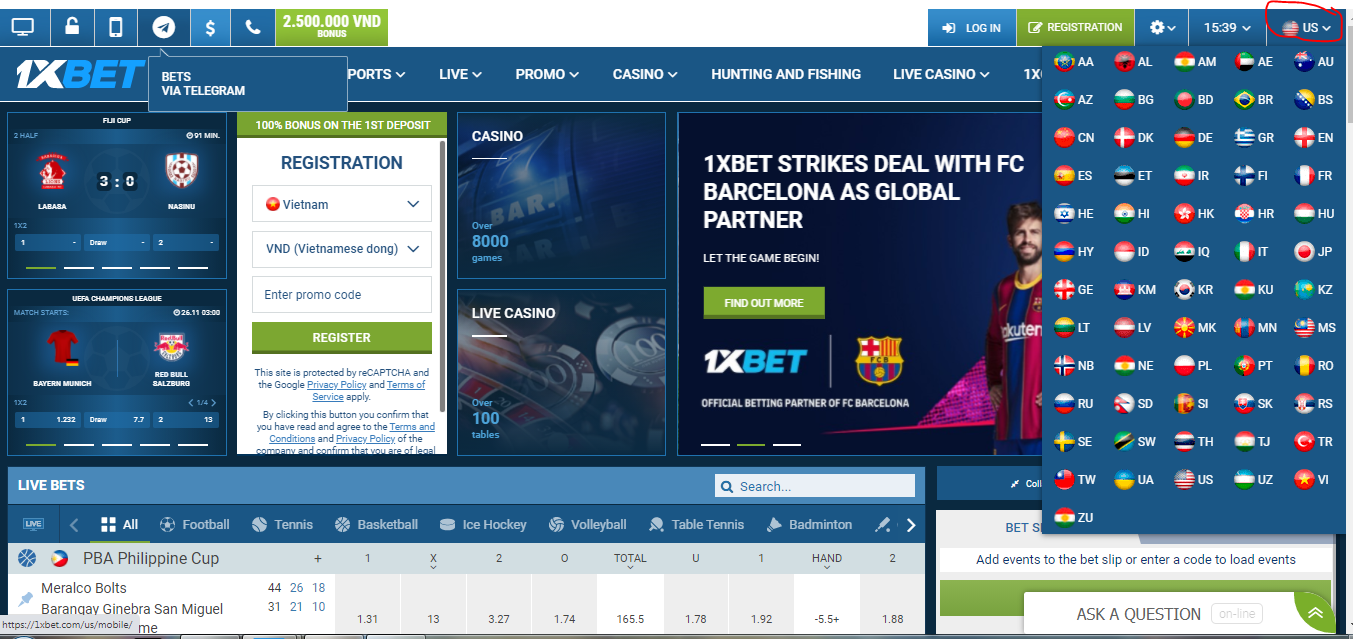Choose the KR Korea flag language
Viewport: 1353px width, 639px height.
pos(1193,289)
